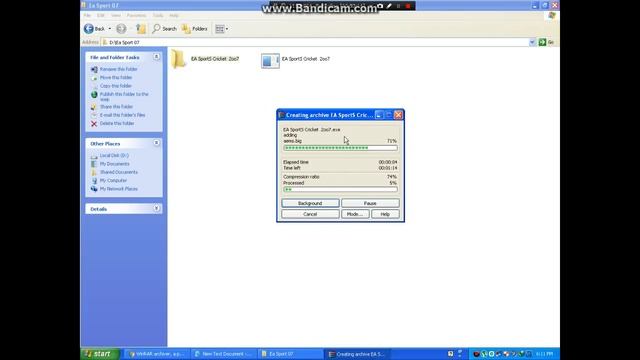Switch to Creating archive taskbar item
The width and height of the screenshot is (640, 360).
[357, 354]
